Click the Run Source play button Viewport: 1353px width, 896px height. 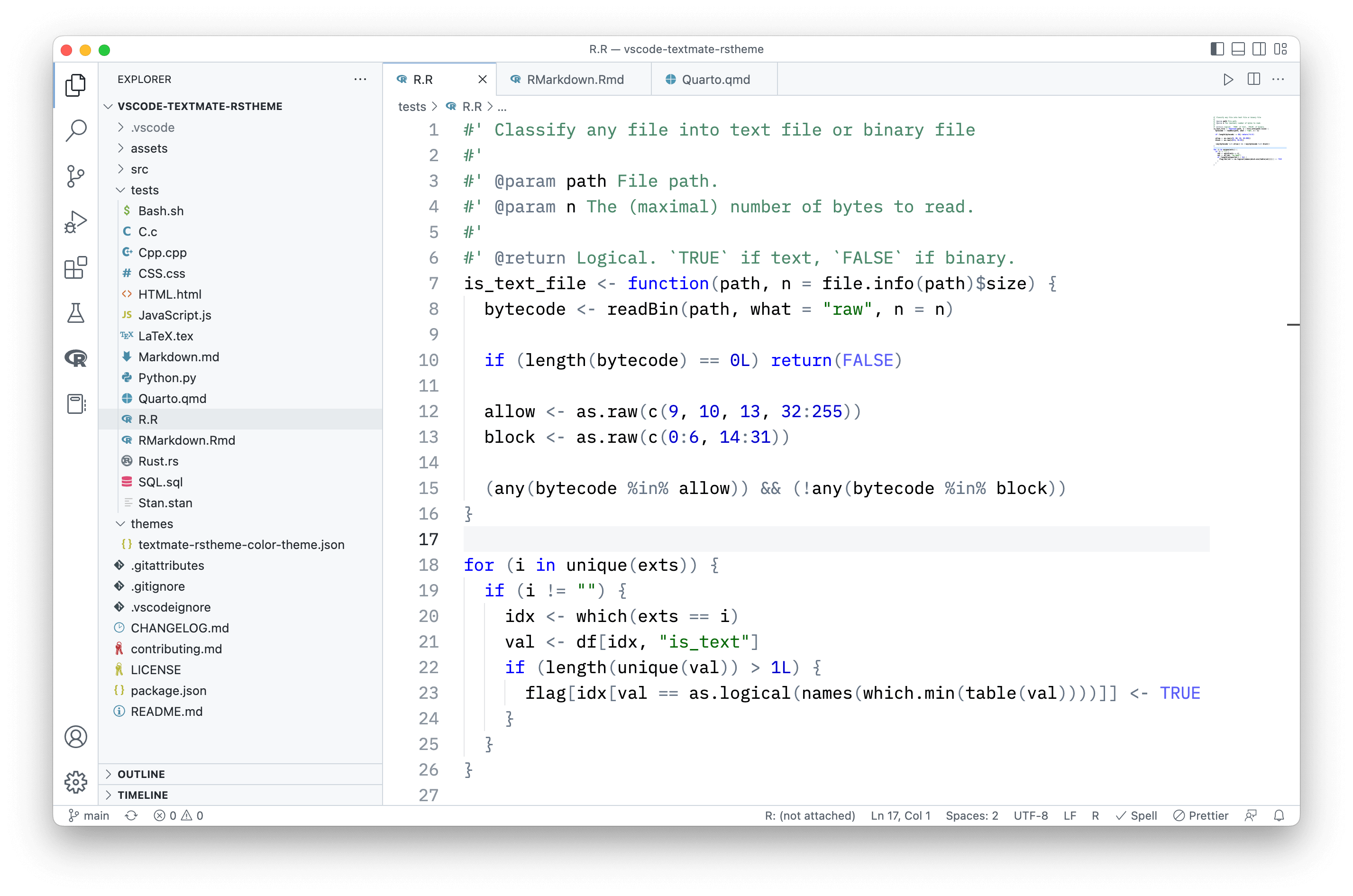tap(1228, 80)
